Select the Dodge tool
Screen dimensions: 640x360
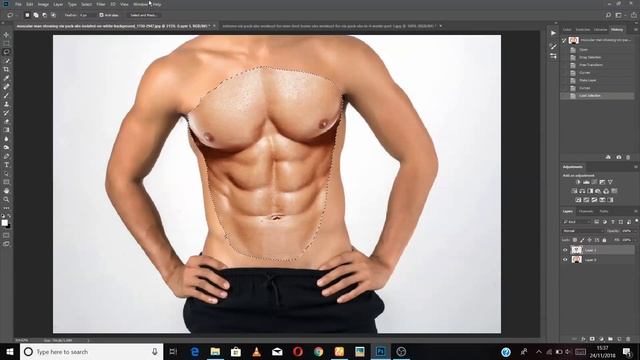6,147
